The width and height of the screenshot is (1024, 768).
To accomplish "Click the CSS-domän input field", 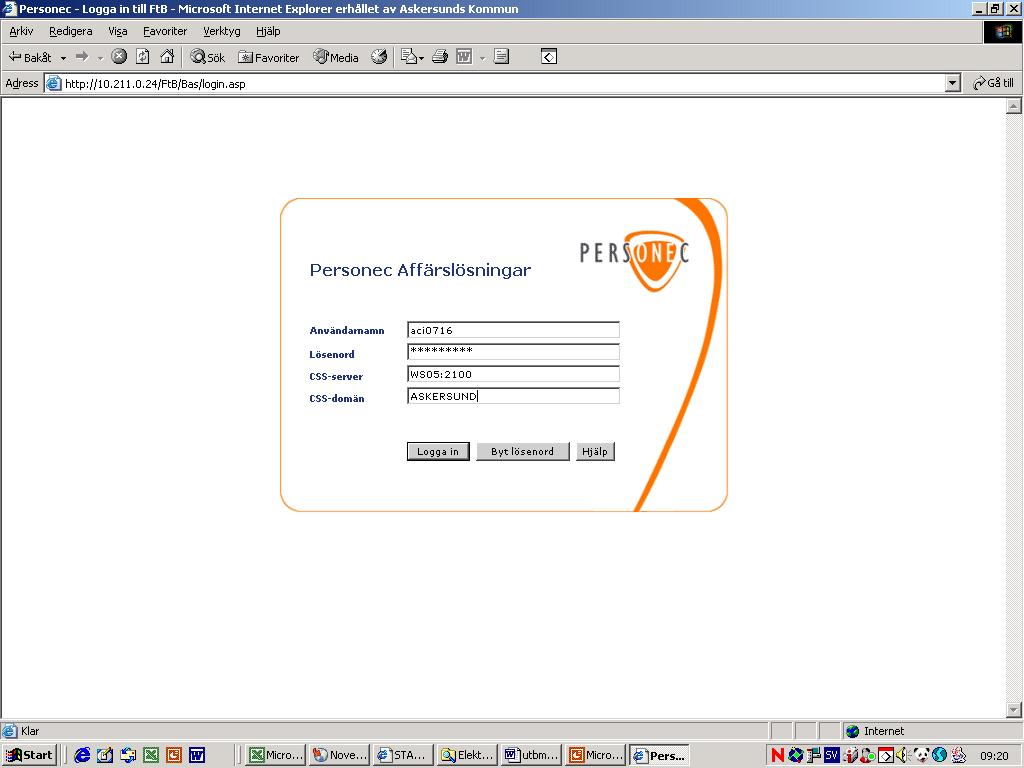I will [x=513, y=396].
